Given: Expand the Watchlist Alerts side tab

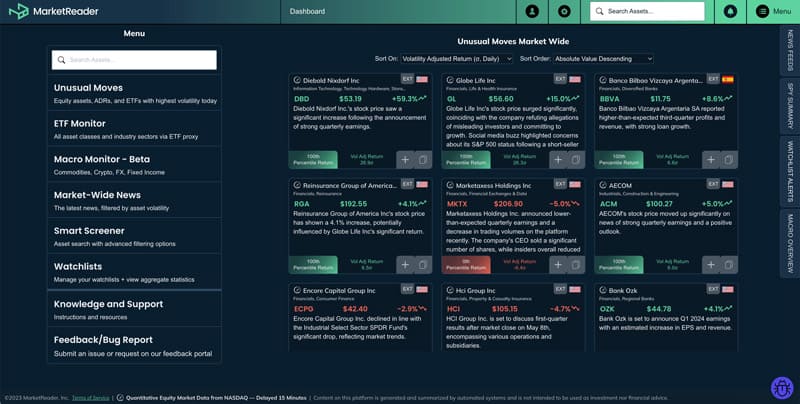Looking at the screenshot, I should [x=790, y=171].
